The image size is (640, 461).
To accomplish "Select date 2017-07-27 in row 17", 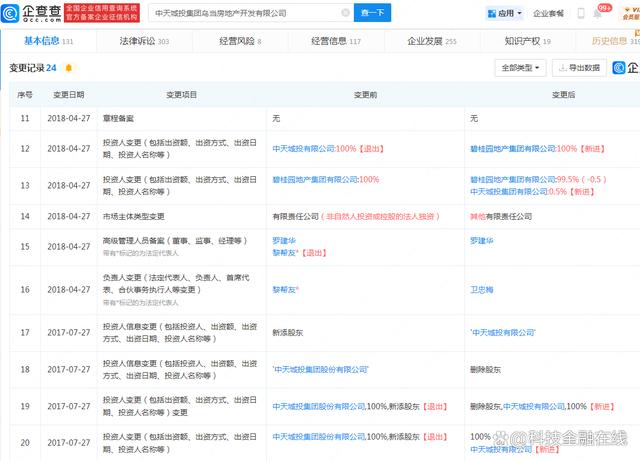I will point(69,332).
